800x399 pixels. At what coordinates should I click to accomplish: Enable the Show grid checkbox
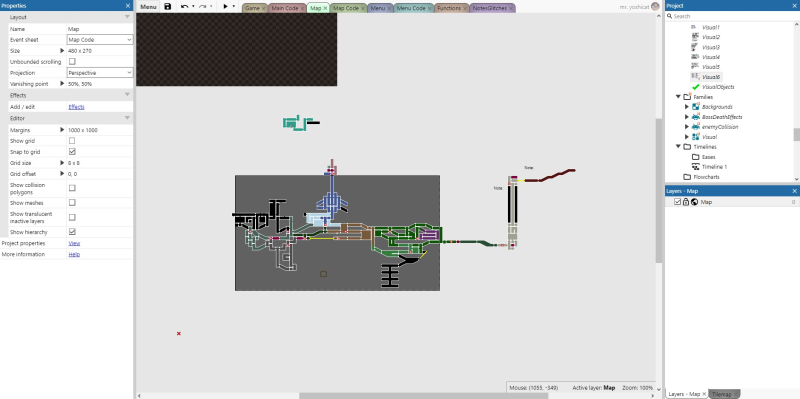pos(72,141)
